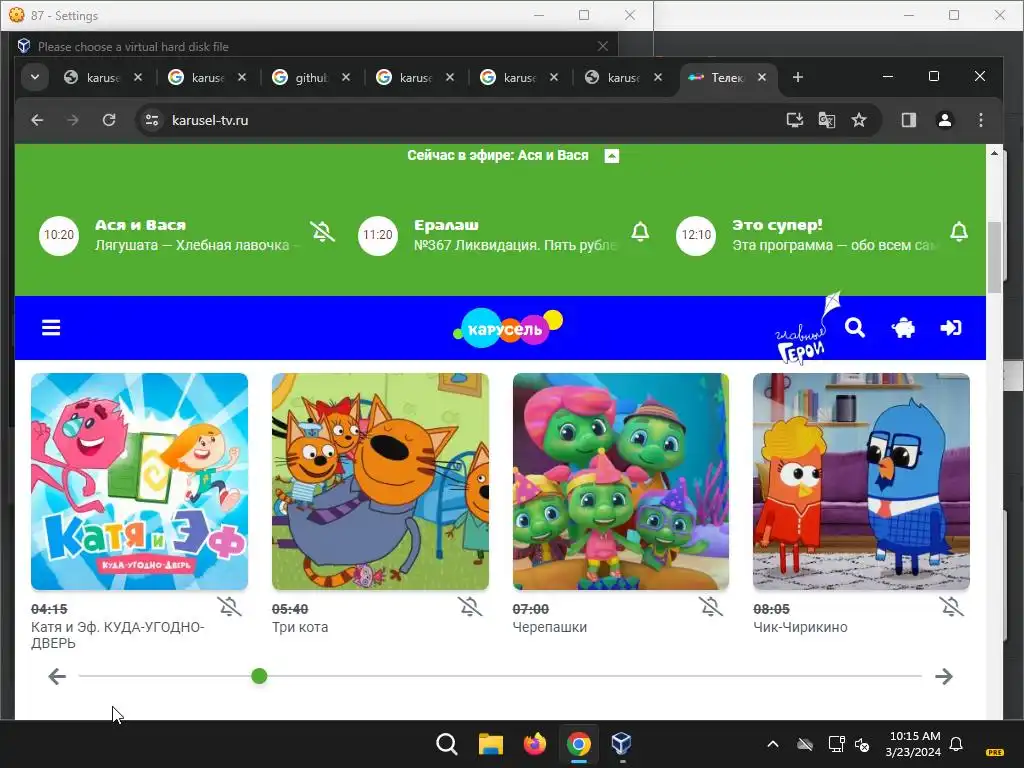Open VirtualBox from taskbar
1024x768 pixels.
pyautogui.click(x=621, y=744)
